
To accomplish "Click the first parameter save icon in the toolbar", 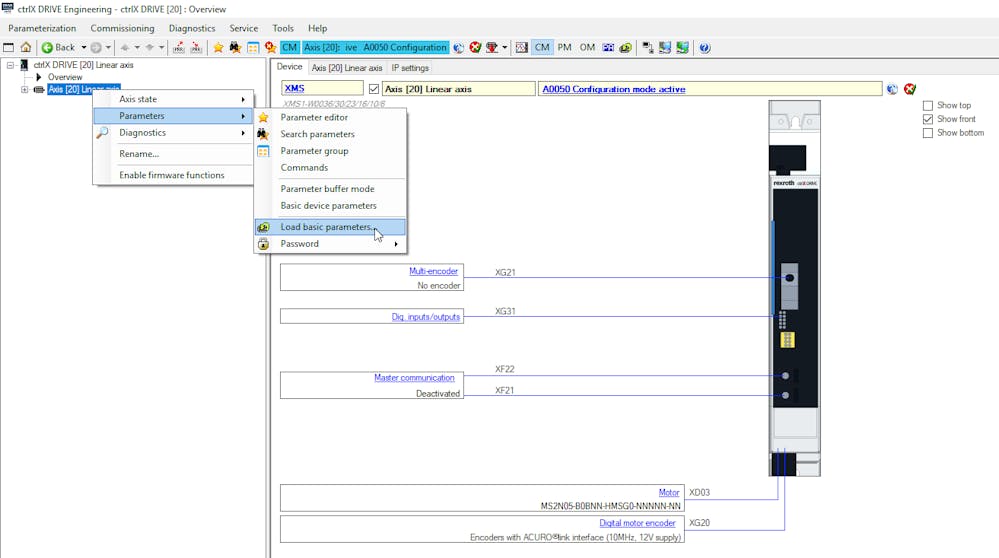I will click(x=178, y=47).
